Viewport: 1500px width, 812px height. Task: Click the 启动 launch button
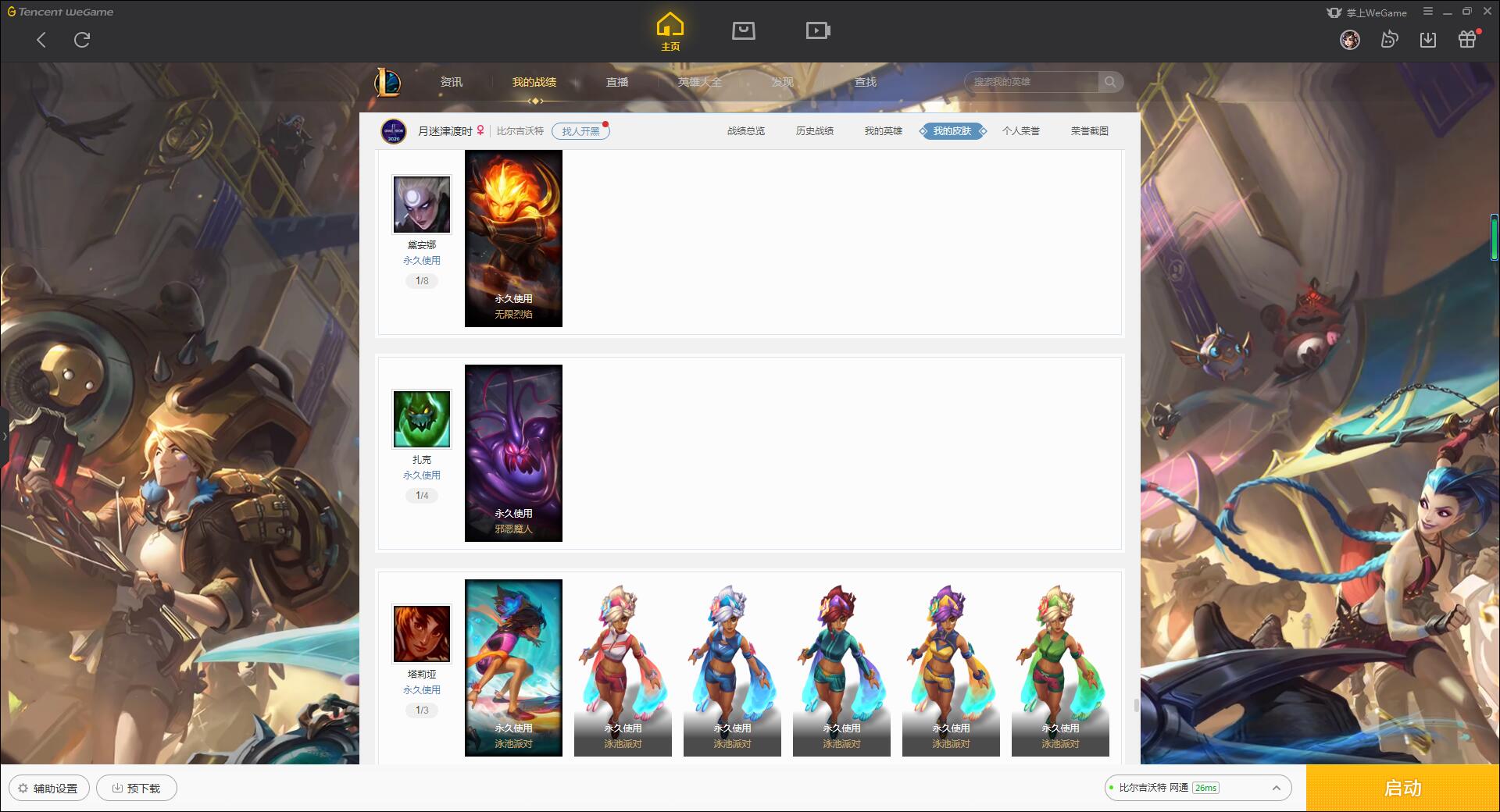pos(1402,789)
